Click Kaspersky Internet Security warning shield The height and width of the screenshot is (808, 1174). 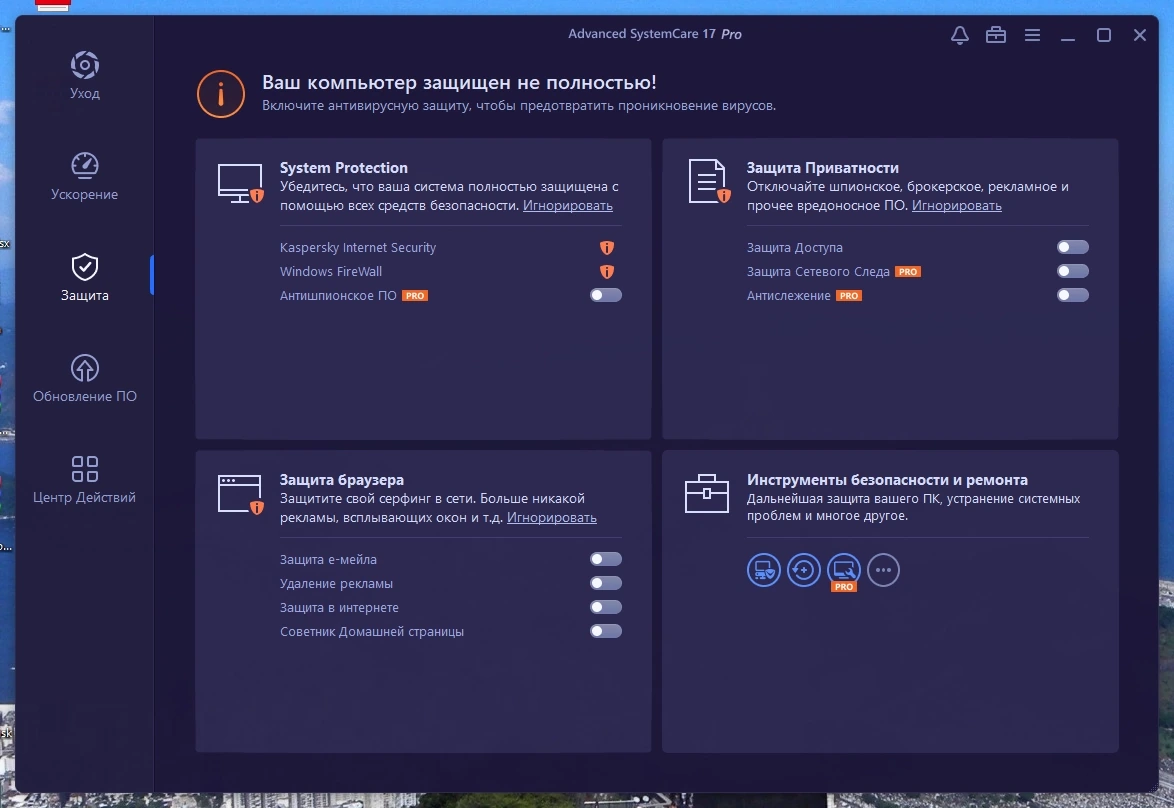tap(606, 248)
